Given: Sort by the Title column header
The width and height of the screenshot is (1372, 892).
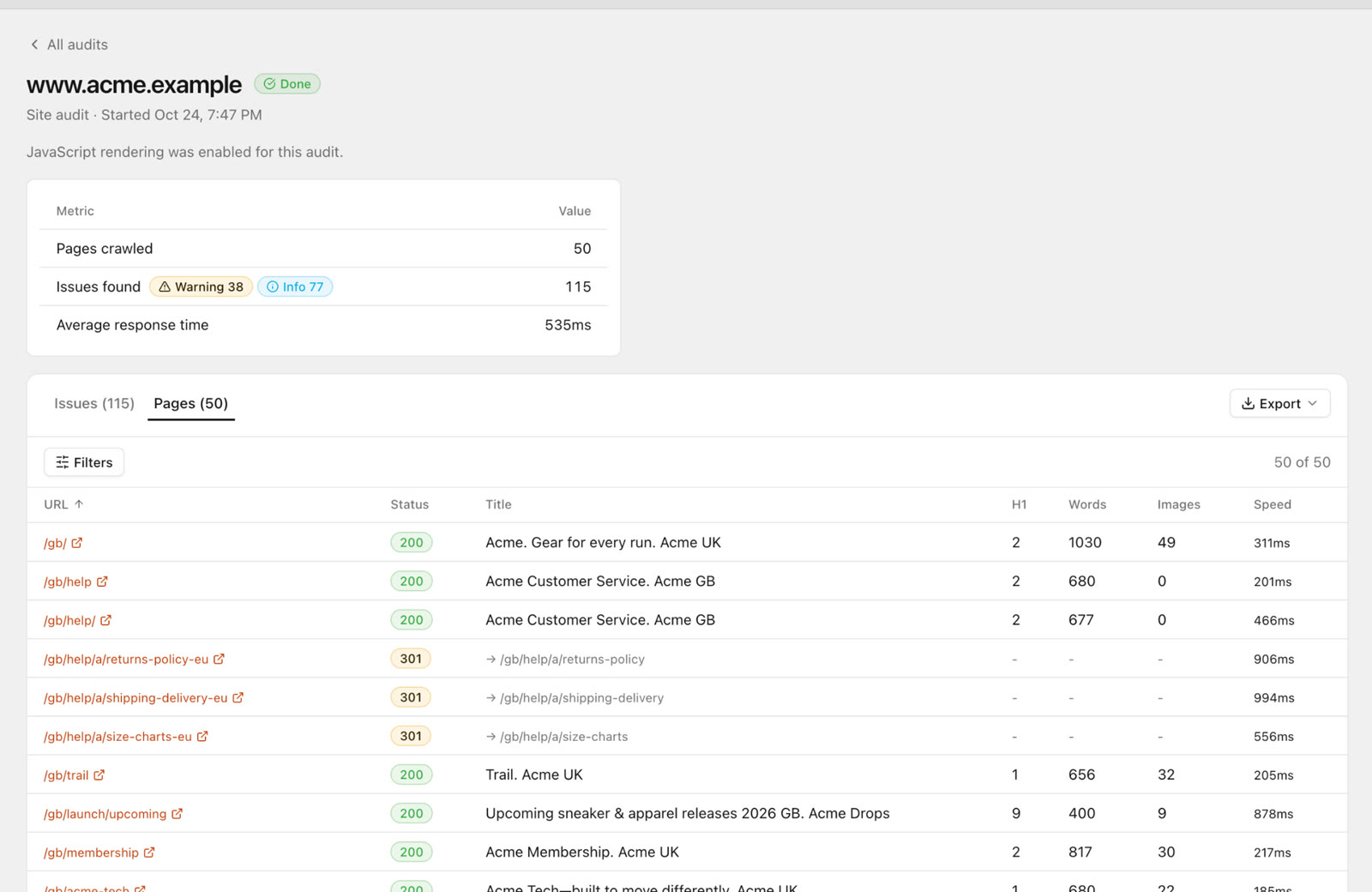Looking at the screenshot, I should point(498,504).
